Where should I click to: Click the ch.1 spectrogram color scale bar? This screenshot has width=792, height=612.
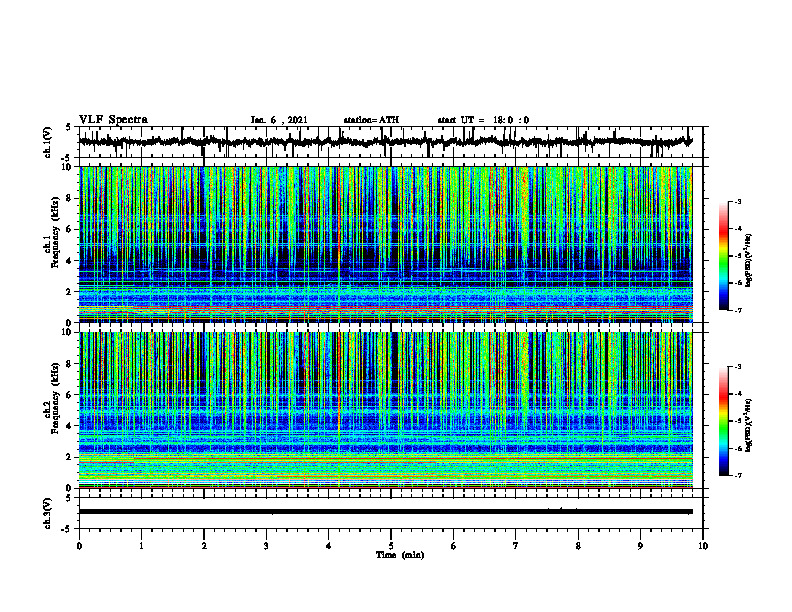724,256
